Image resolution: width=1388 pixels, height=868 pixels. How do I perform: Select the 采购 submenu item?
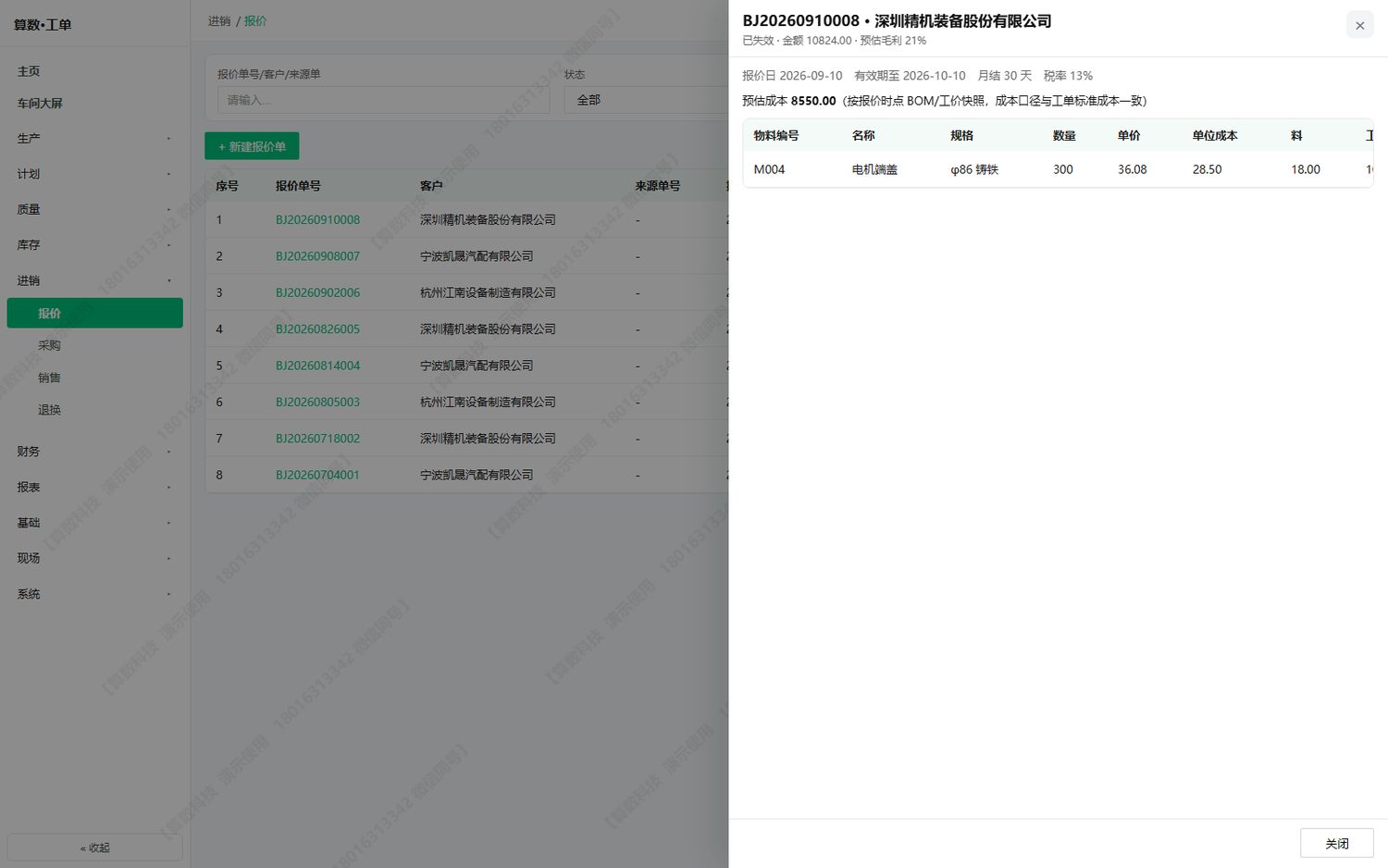pos(94,345)
